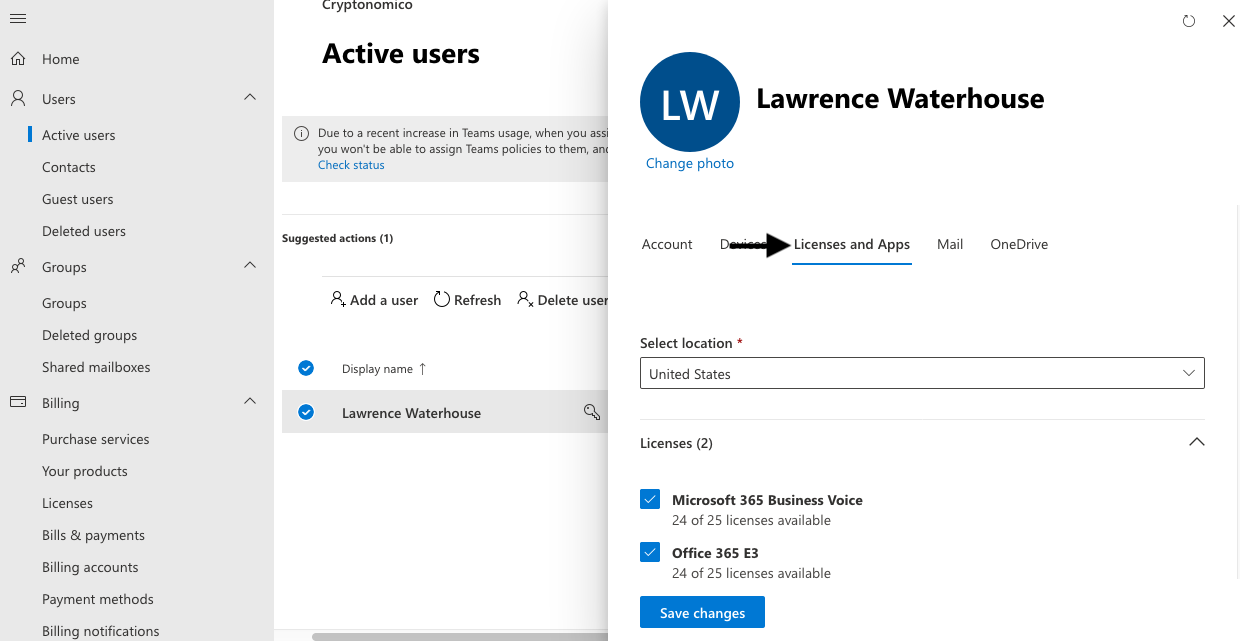Click the Save changes button

pyautogui.click(x=702, y=612)
